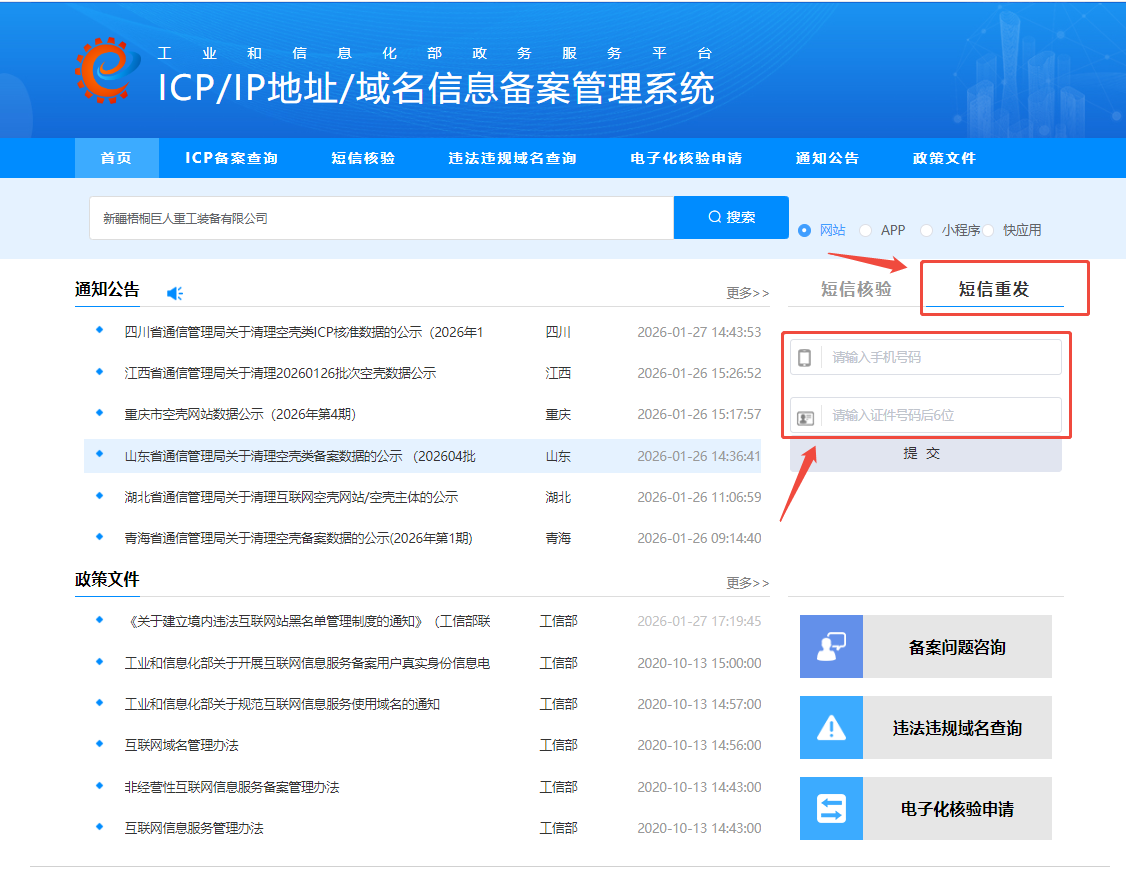Open ICP备案查询 in navigation bar
Viewport: 1126px width, 873px height.
(231, 158)
